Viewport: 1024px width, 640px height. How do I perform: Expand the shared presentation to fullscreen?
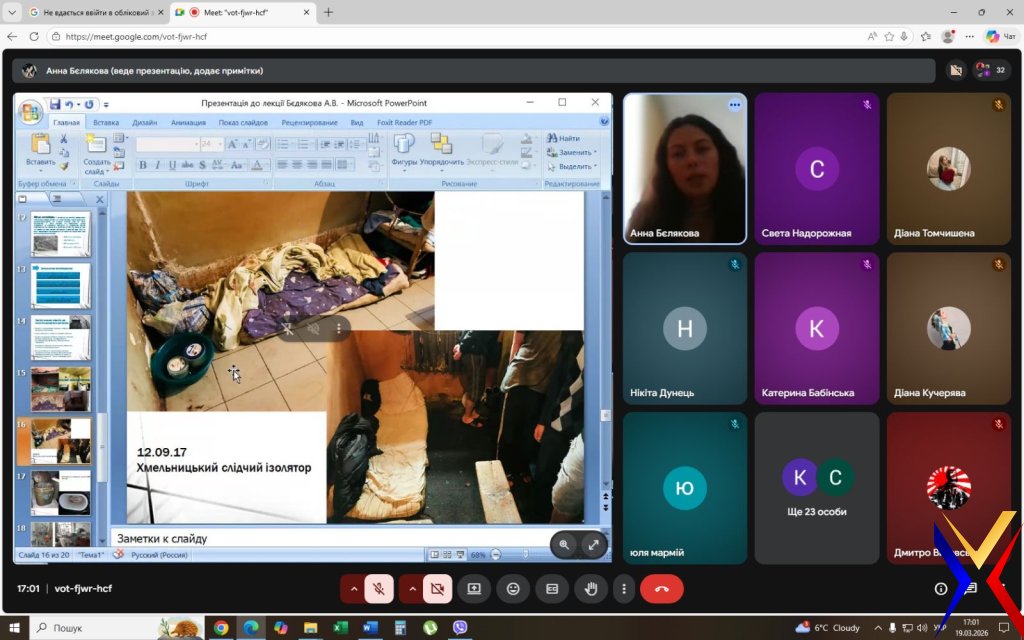(593, 545)
